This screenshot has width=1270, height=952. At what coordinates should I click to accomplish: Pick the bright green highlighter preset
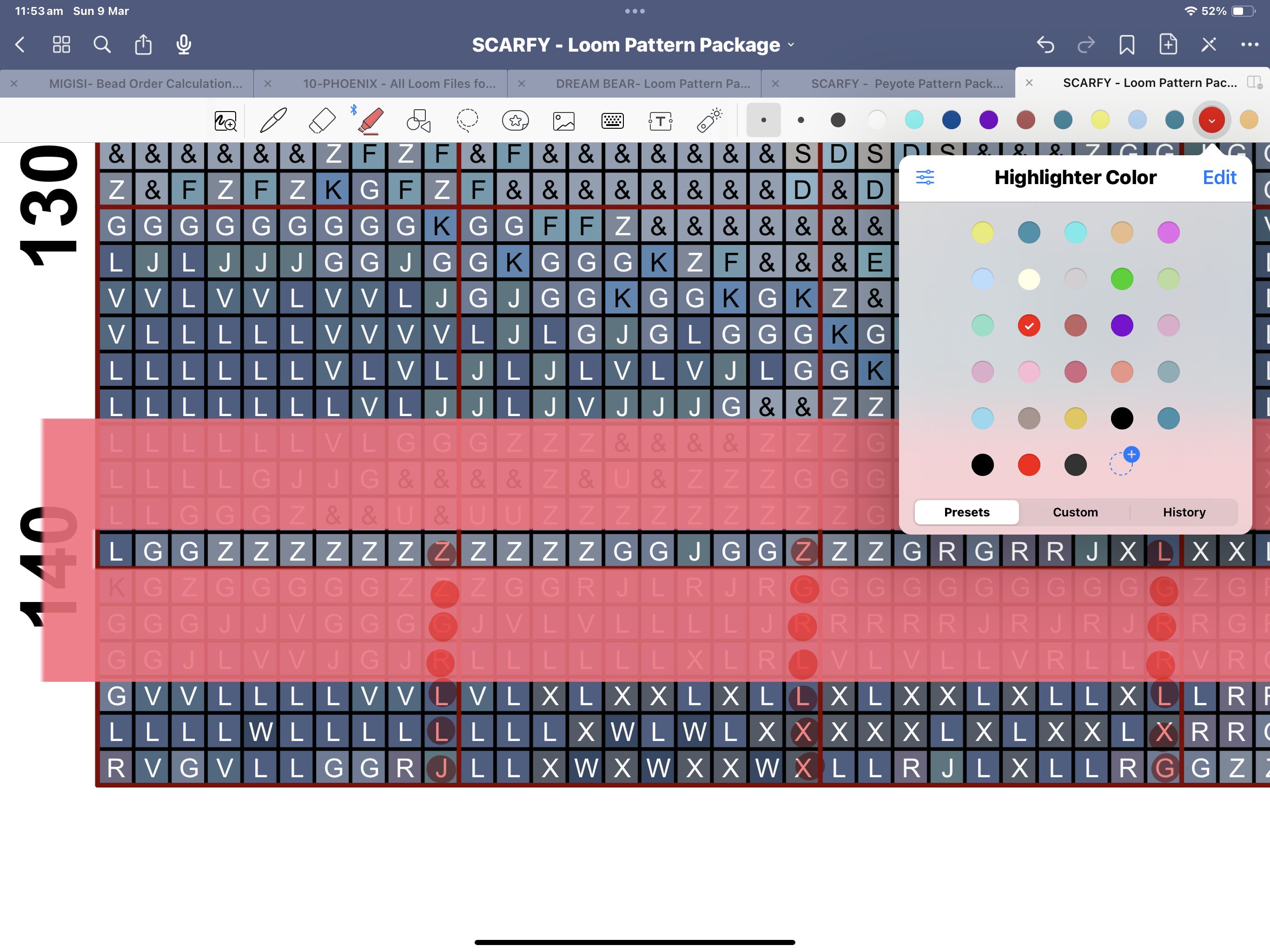[1121, 279]
